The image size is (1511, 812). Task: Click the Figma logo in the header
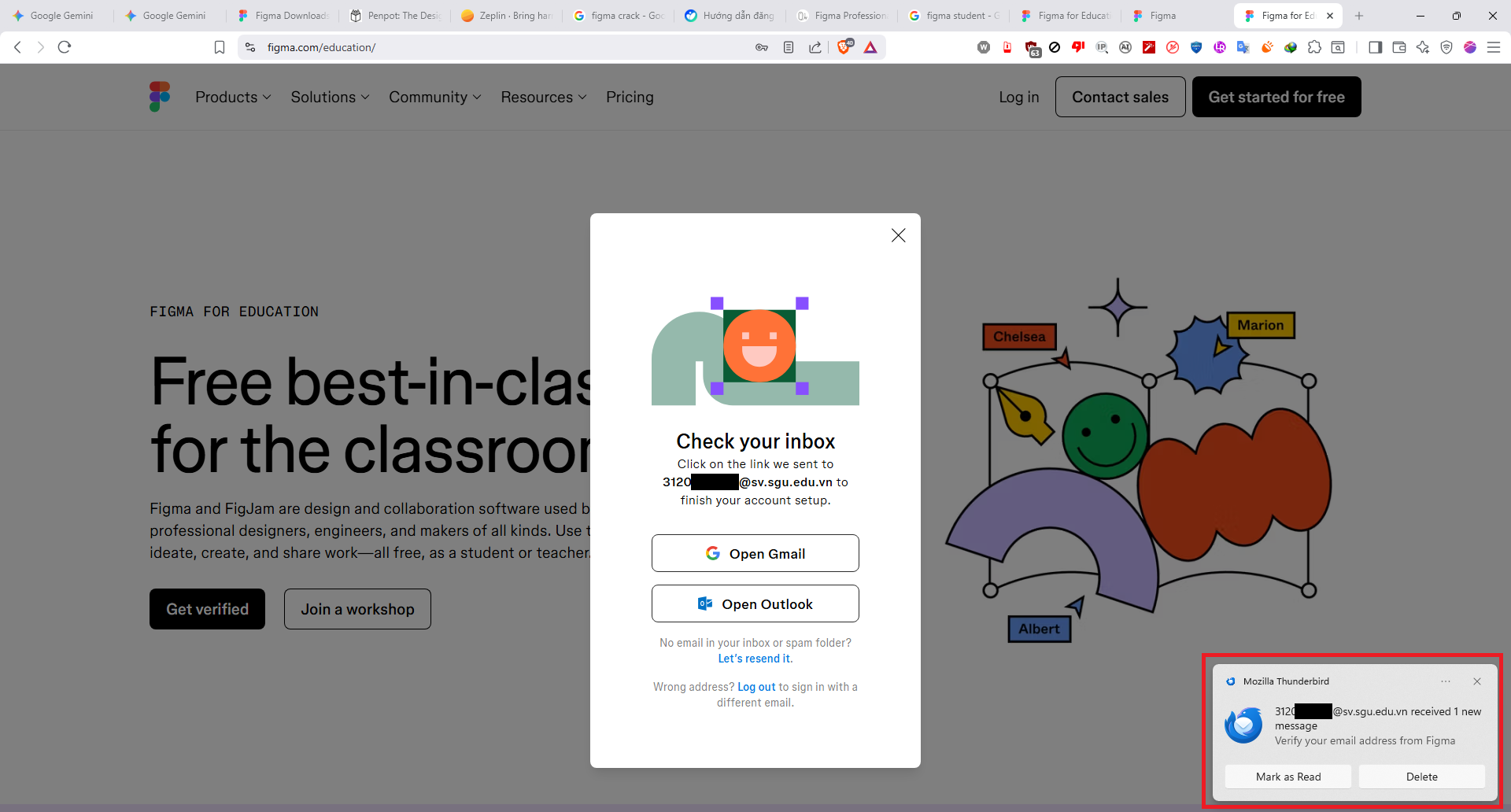160,97
